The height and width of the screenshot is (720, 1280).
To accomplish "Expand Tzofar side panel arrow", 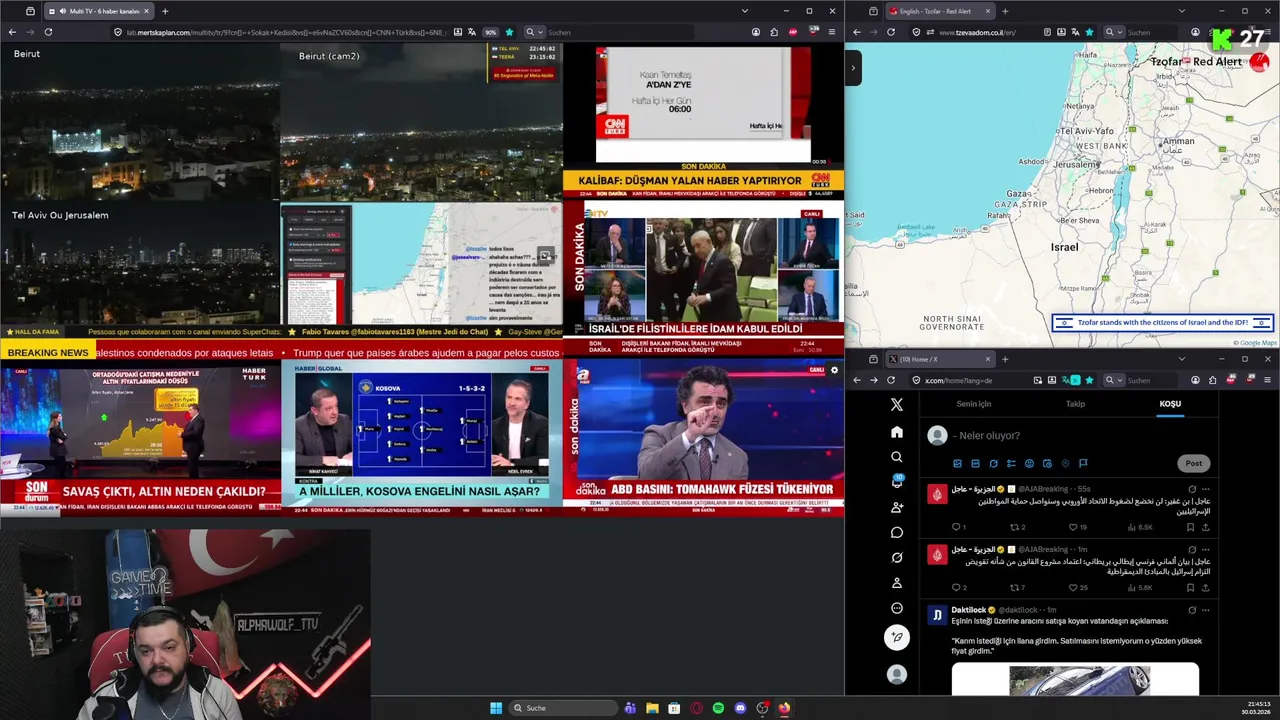I will (x=853, y=68).
